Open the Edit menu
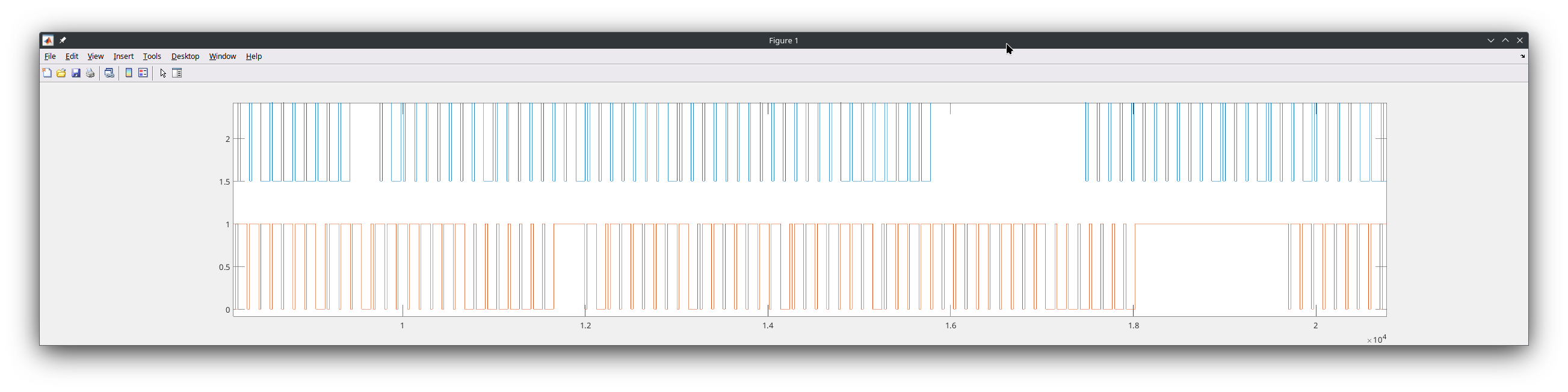The width and height of the screenshot is (1568, 392). point(72,56)
